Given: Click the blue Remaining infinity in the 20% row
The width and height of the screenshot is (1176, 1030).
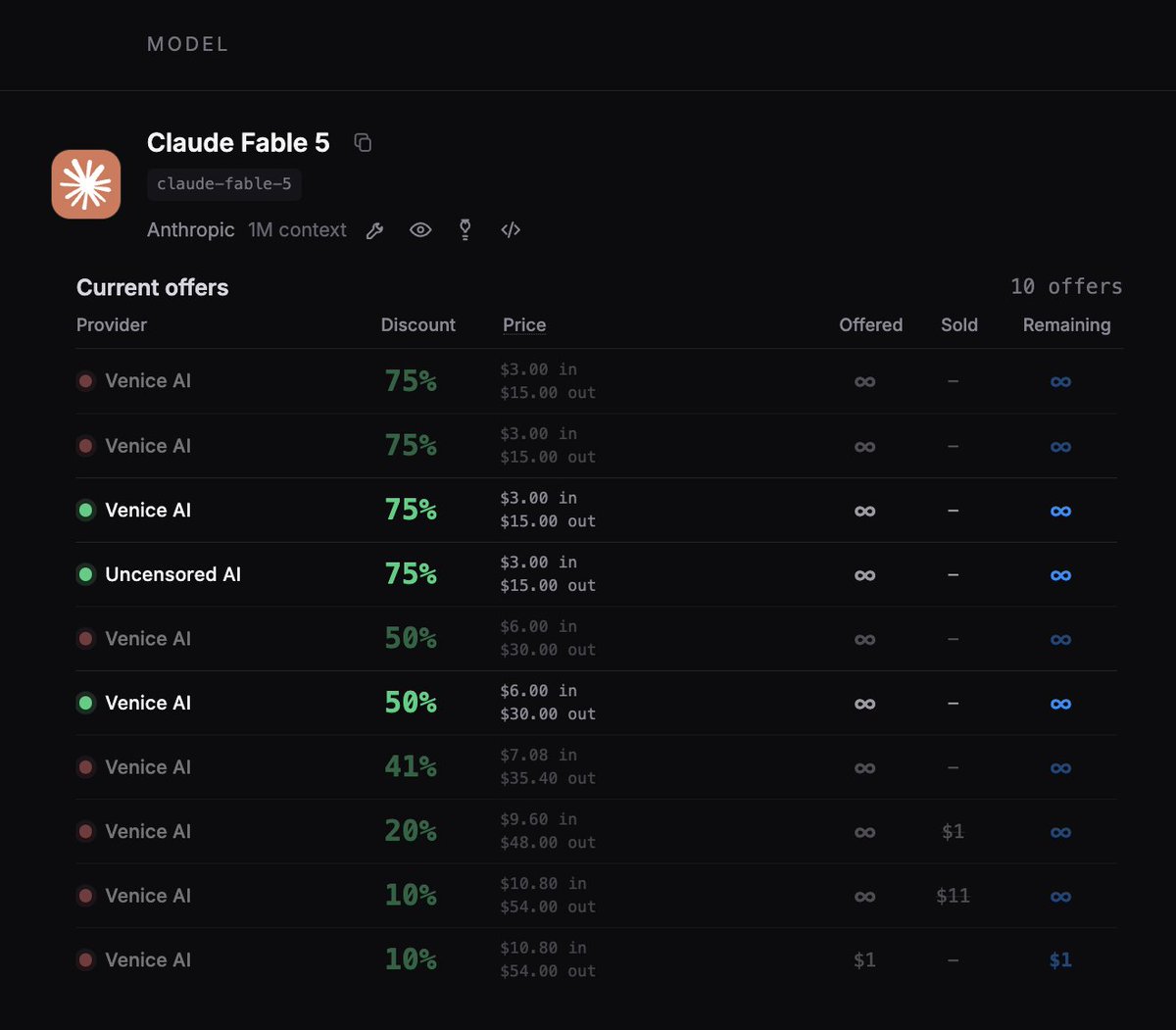Looking at the screenshot, I should coord(1060,833).
